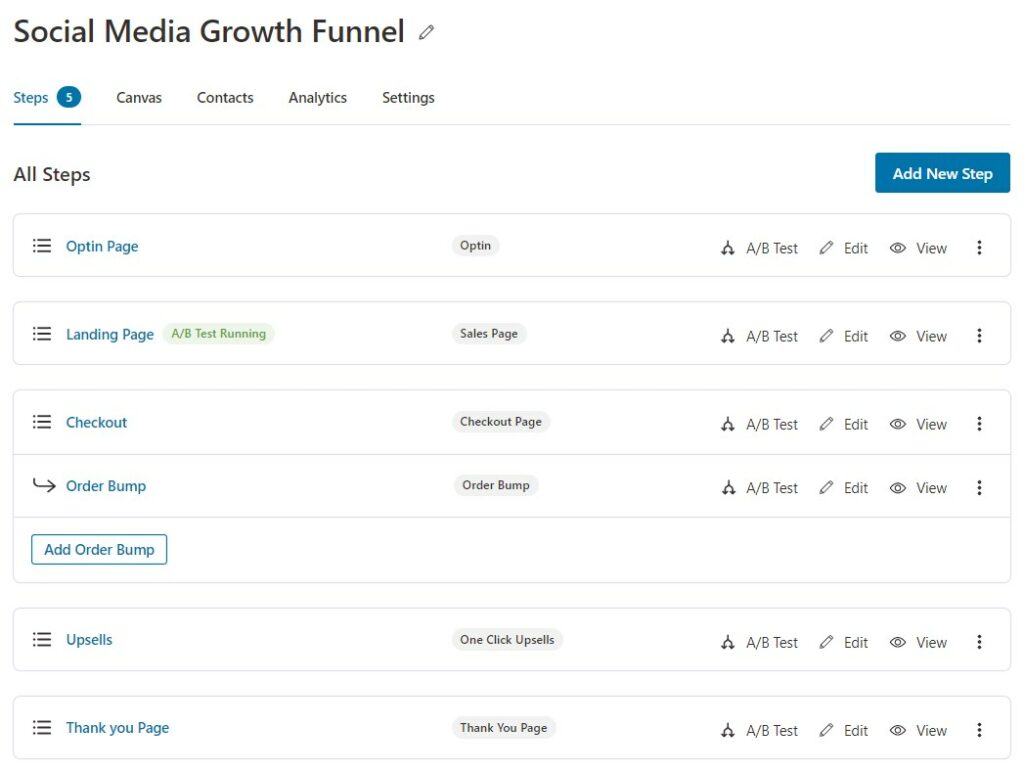Image resolution: width=1024 pixels, height=772 pixels.
Task: Start A/B Test for Landing Page
Action: pos(760,336)
